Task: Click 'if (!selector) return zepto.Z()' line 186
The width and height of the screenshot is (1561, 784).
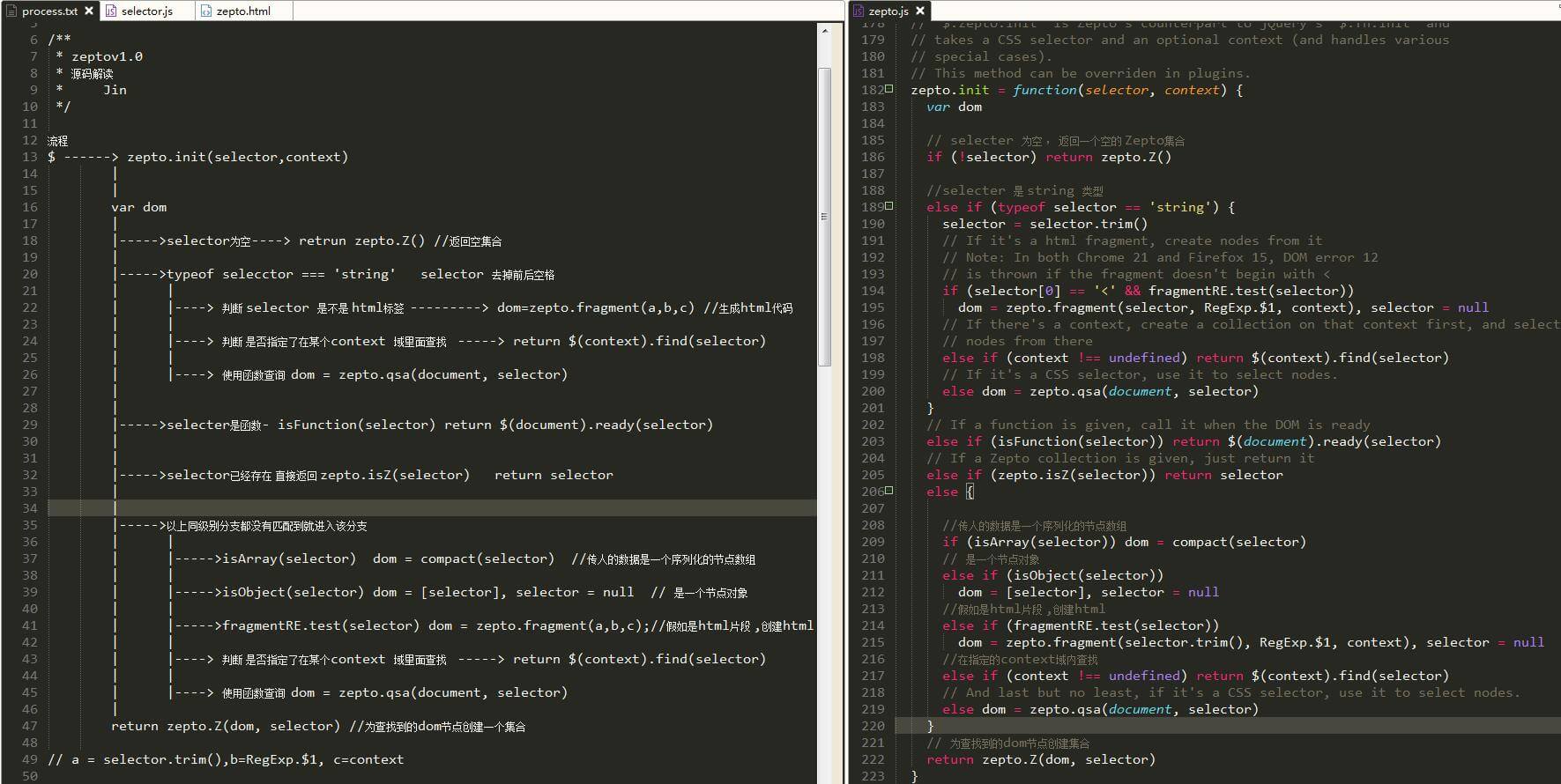Action: click(x=1049, y=157)
